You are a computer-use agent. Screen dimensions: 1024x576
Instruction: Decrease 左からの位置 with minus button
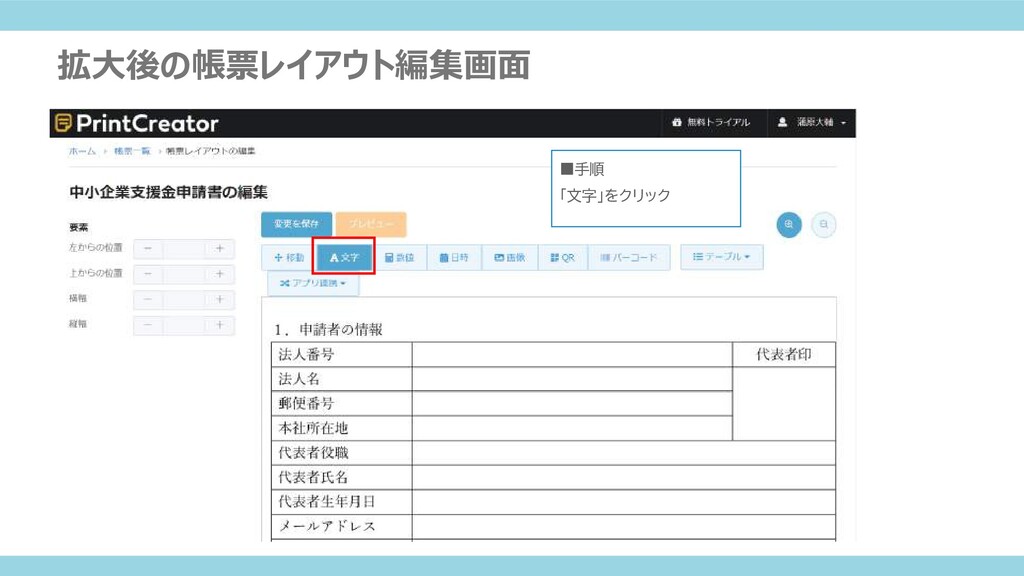click(x=148, y=248)
